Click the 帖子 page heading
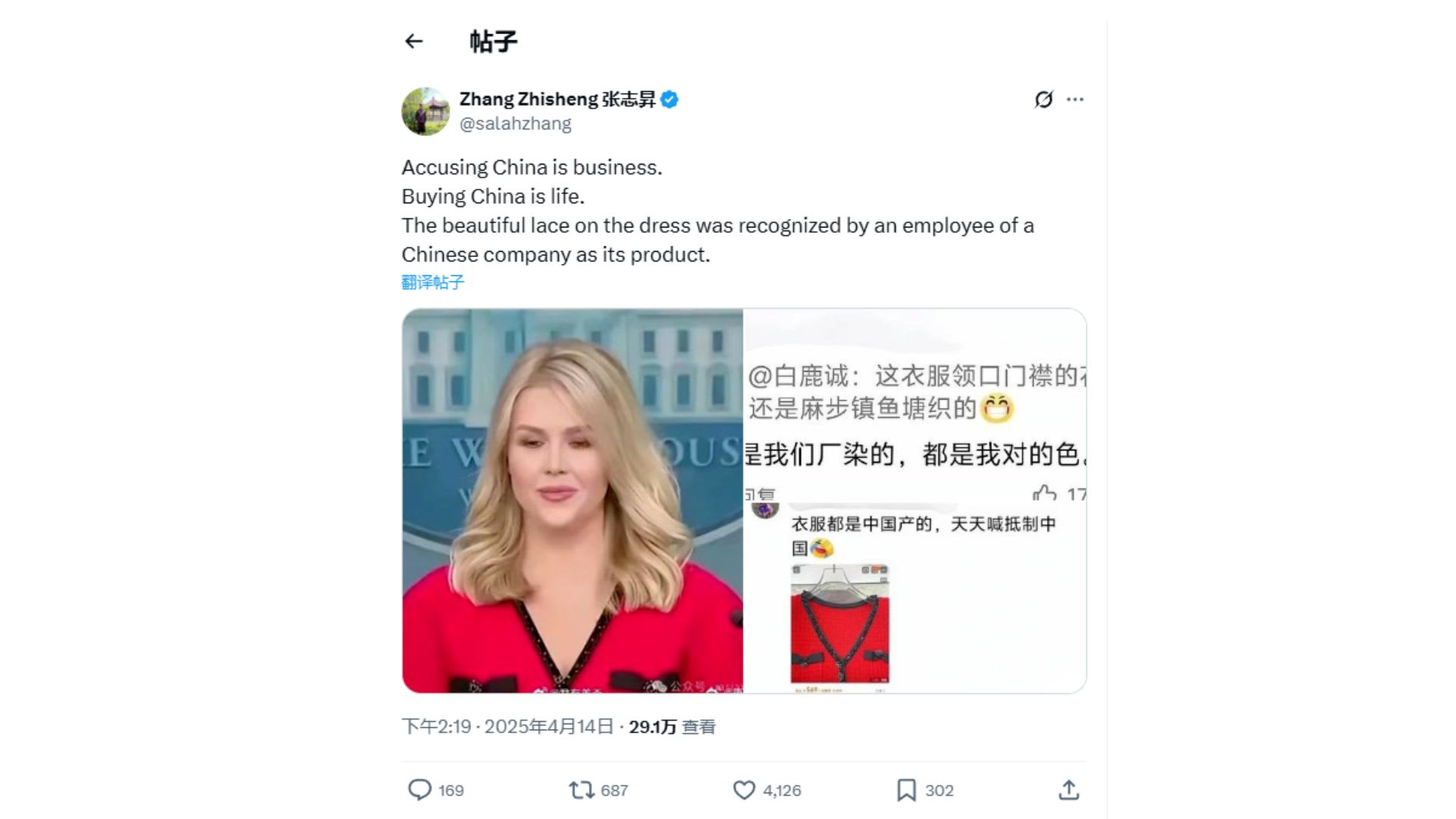The height and width of the screenshot is (819, 1456). point(493,41)
